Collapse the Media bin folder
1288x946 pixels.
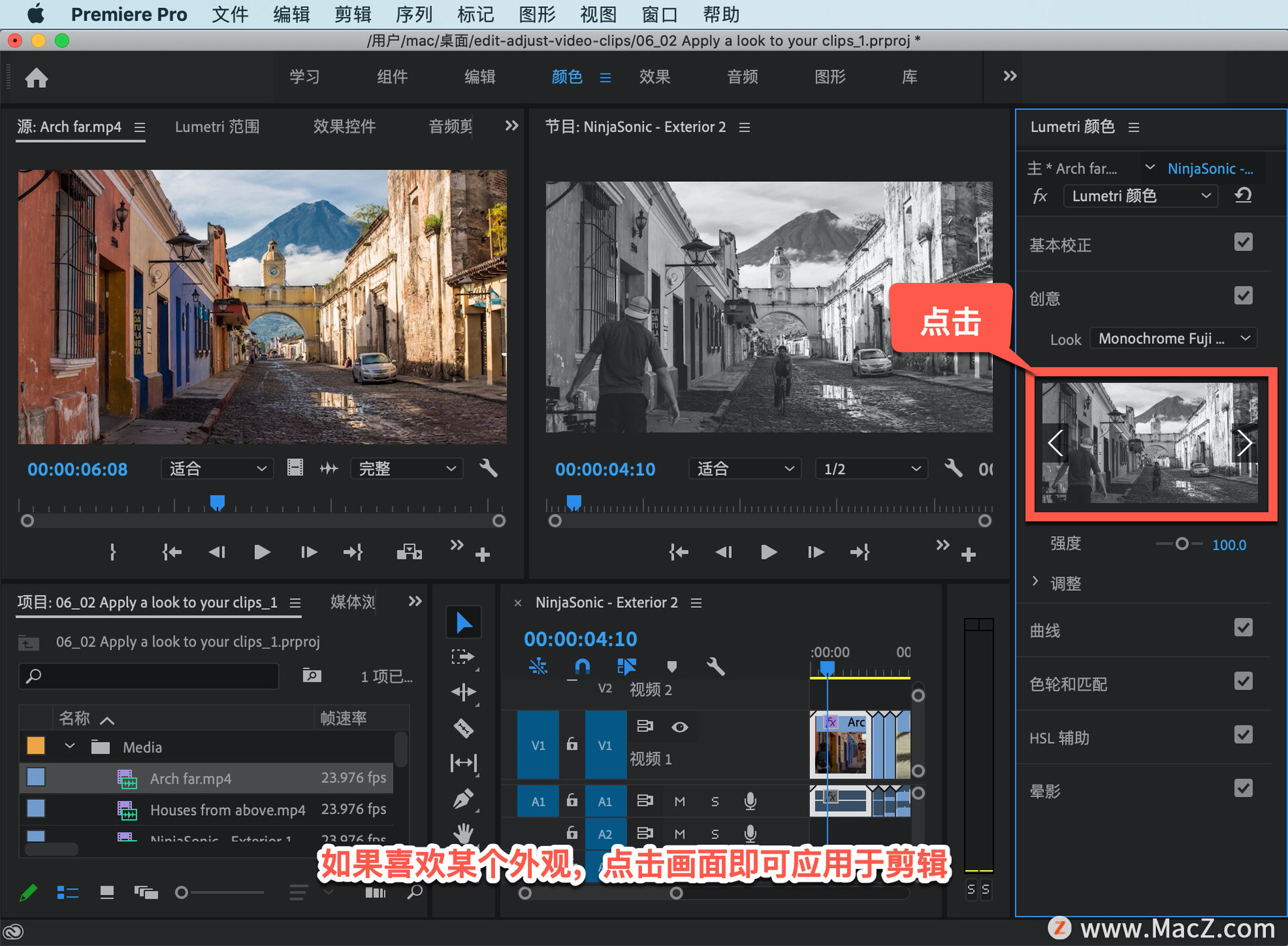[69, 746]
